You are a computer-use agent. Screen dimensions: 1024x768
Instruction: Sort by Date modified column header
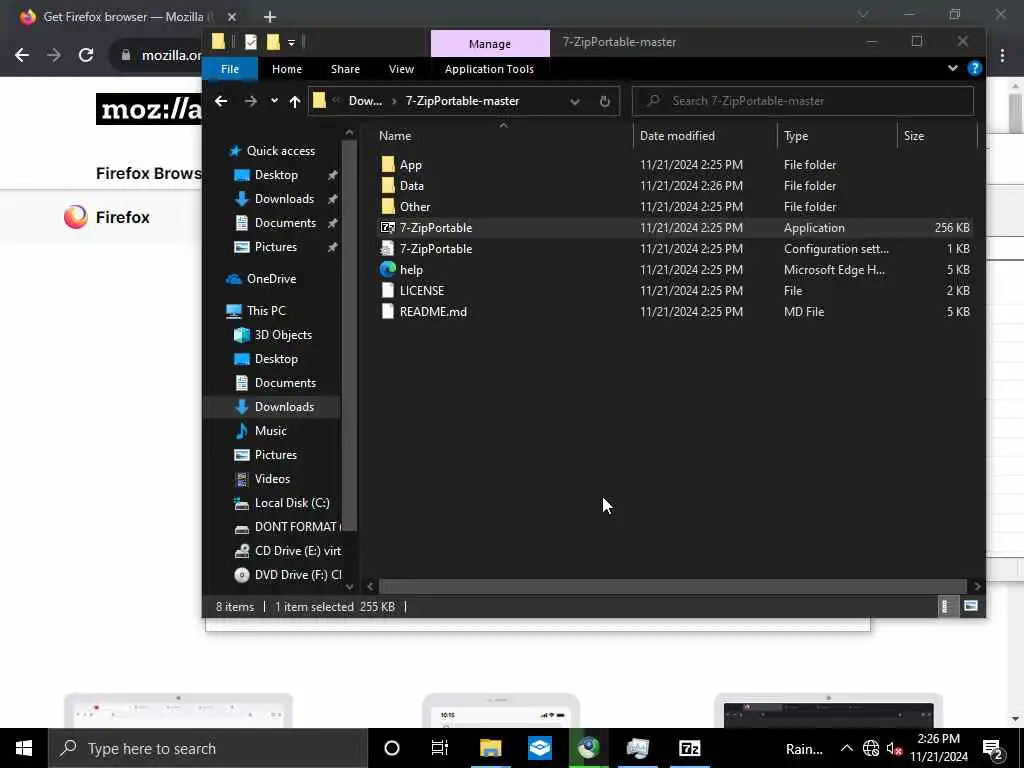coord(705,136)
